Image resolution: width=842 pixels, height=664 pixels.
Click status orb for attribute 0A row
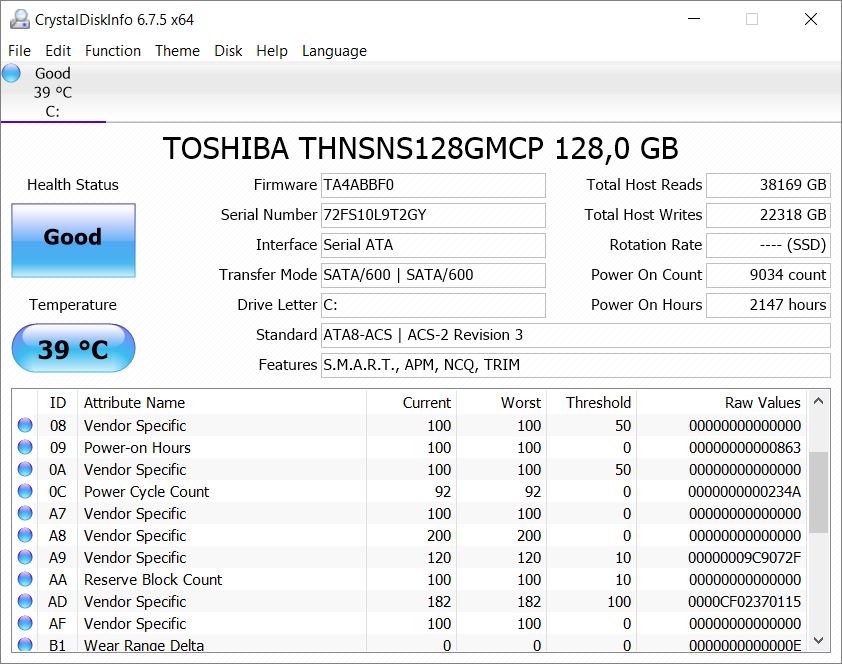pos(25,469)
